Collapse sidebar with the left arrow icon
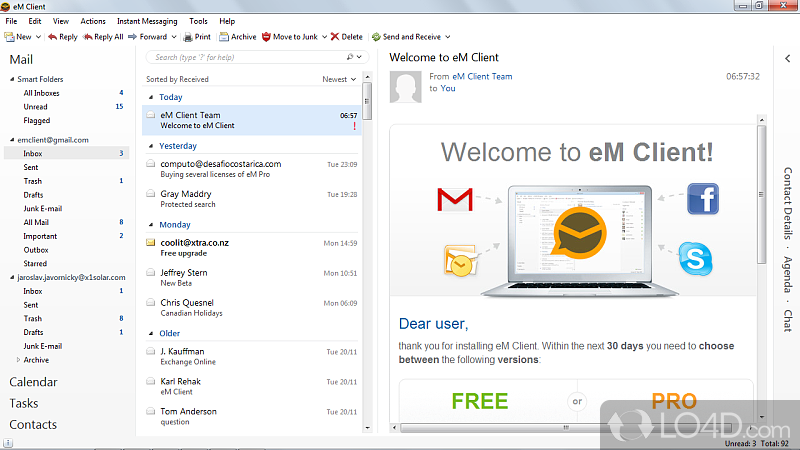Viewport: 800px width, 450px height. coord(787,59)
